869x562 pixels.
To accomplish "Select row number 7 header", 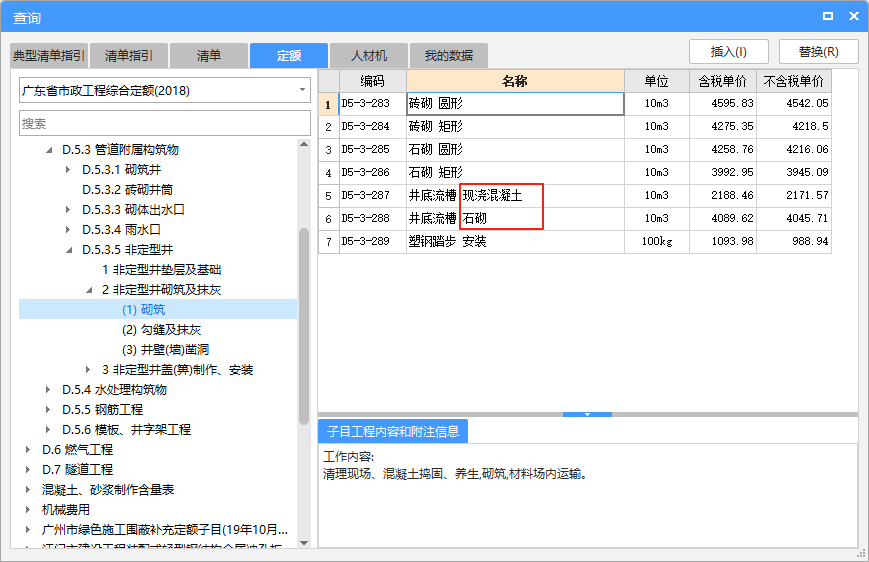I will click(x=328, y=242).
